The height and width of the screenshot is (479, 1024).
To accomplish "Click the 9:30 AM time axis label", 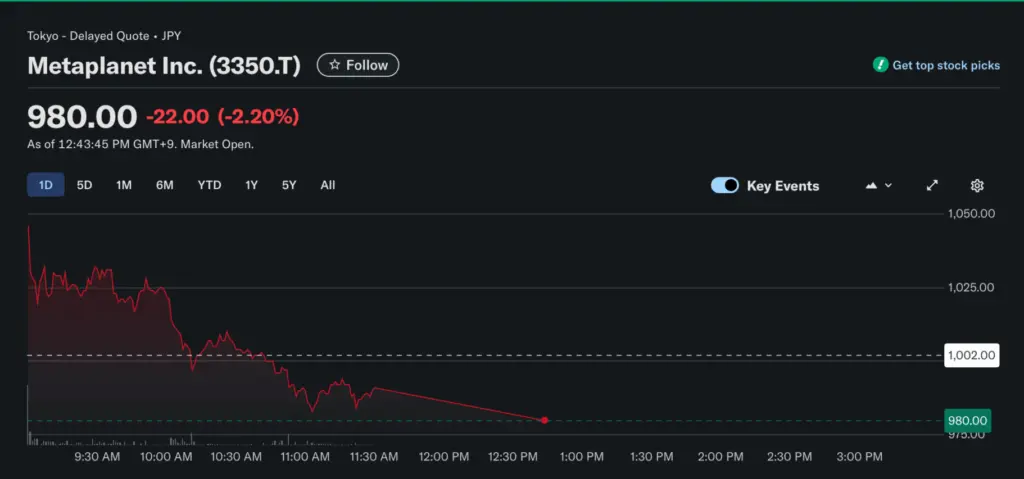I will (97, 457).
